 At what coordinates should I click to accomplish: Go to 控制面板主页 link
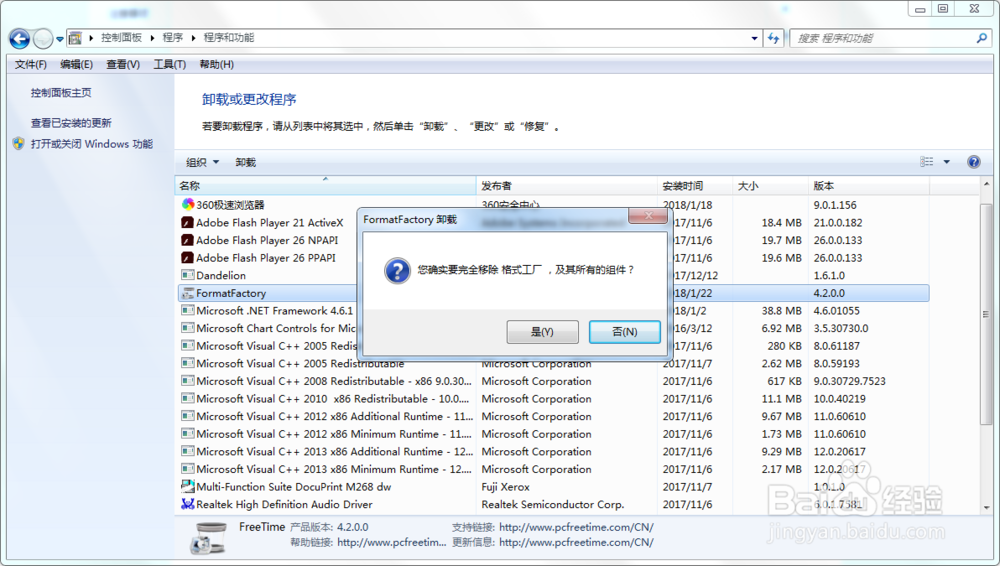coord(61,93)
